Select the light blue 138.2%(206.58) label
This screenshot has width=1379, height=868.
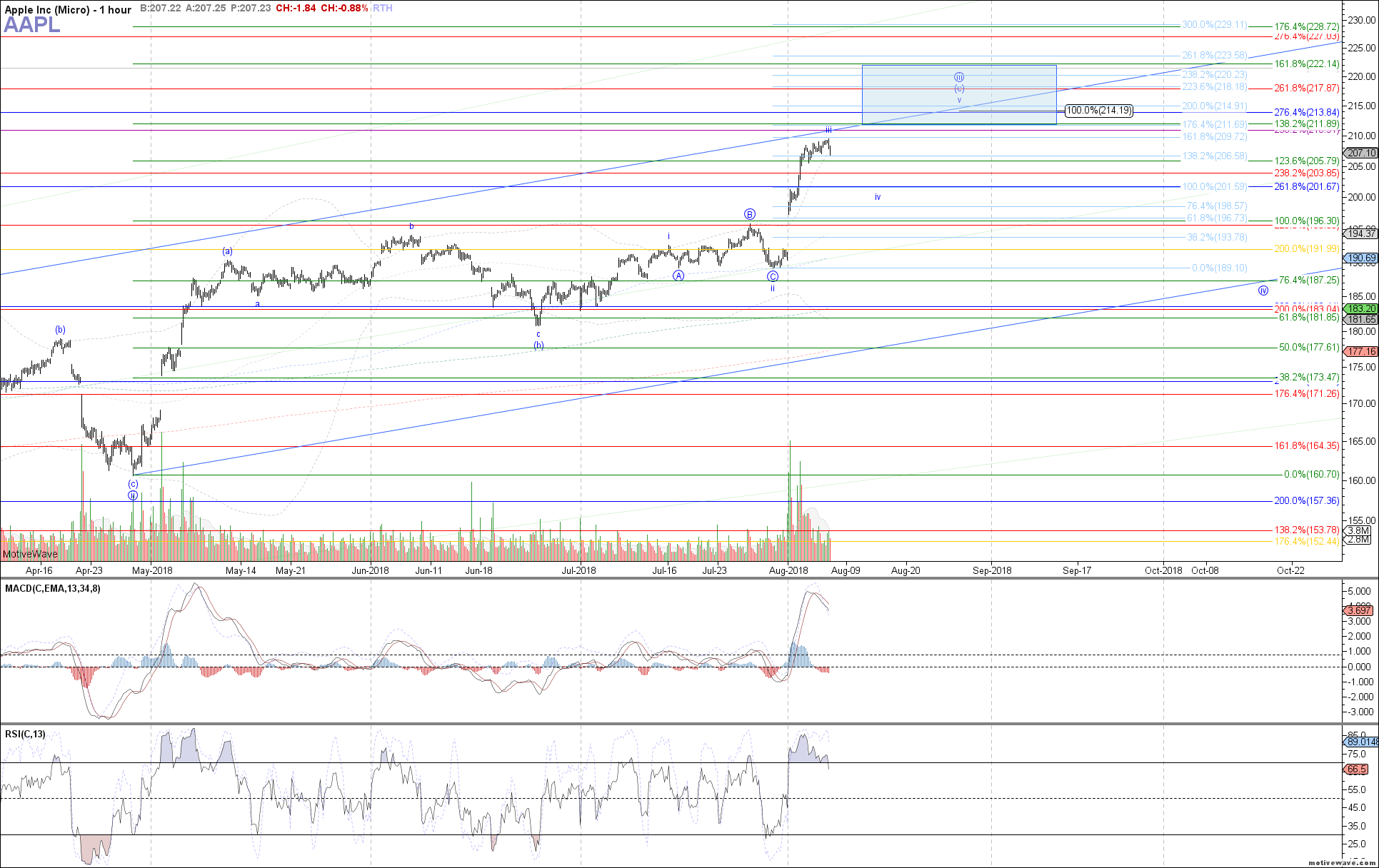coord(1215,156)
